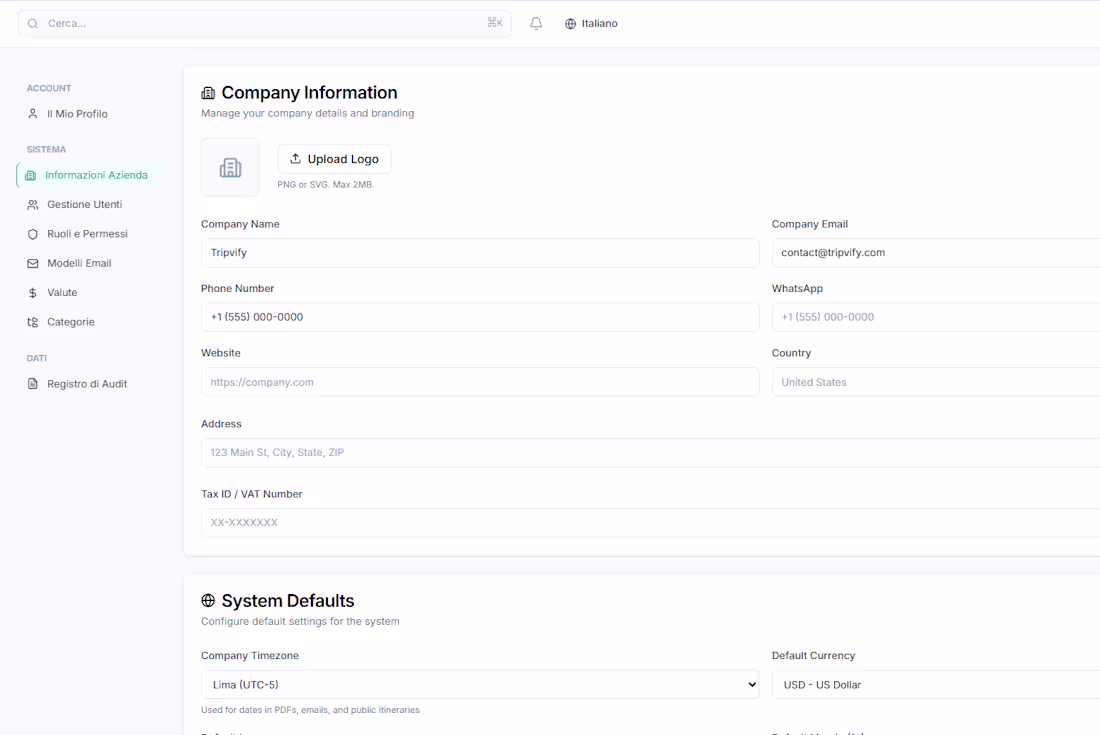Screen dimensions: 1100x735
Task: Open notifications via the bell icon
Action: (x=536, y=23)
